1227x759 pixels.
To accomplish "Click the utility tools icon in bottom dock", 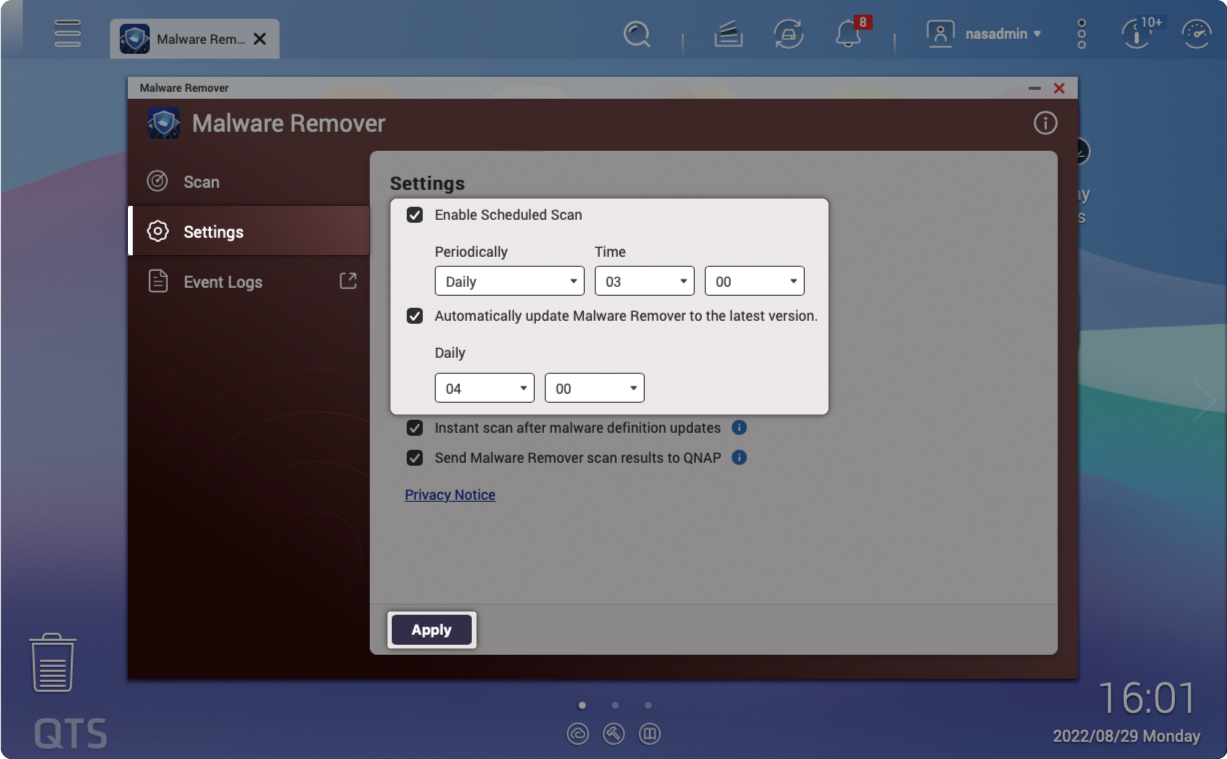I will pyautogui.click(x=614, y=734).
